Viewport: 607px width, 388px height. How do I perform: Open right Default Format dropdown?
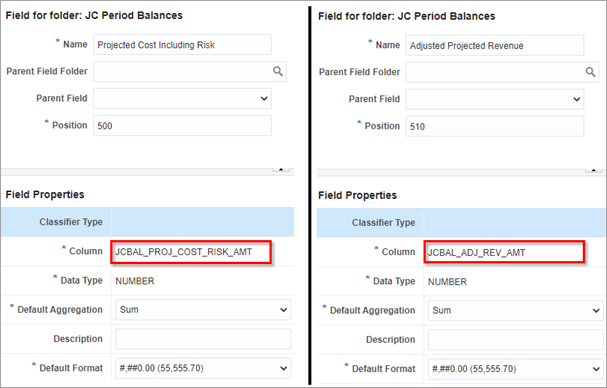pyautogui.click(x=515, y=369)
